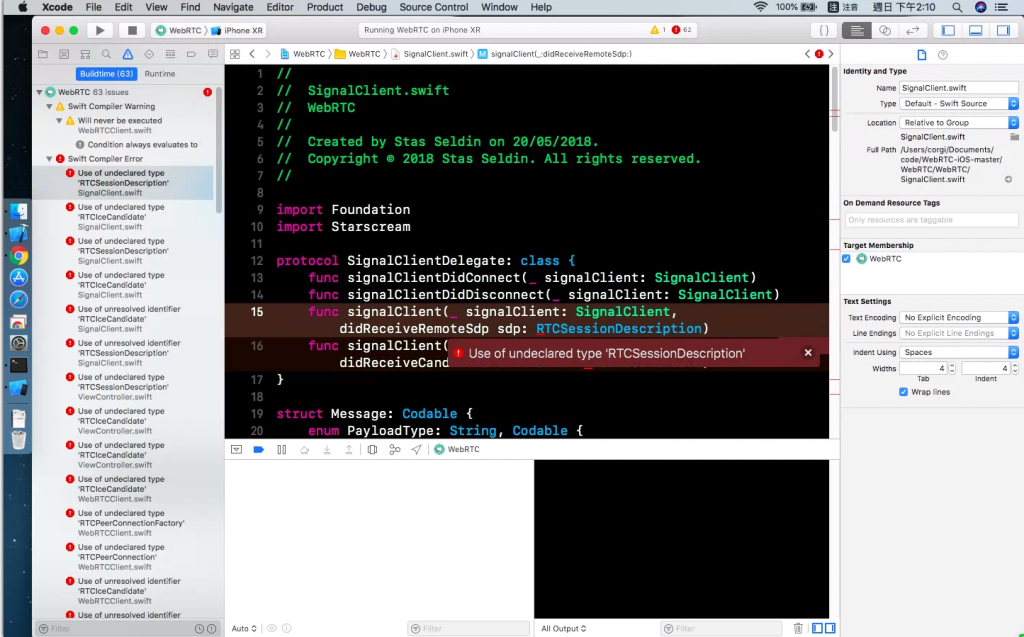Open the Location Relative to Group dropdown
The height and width of the screenshot is (637, 1024).
pos(959,123)
